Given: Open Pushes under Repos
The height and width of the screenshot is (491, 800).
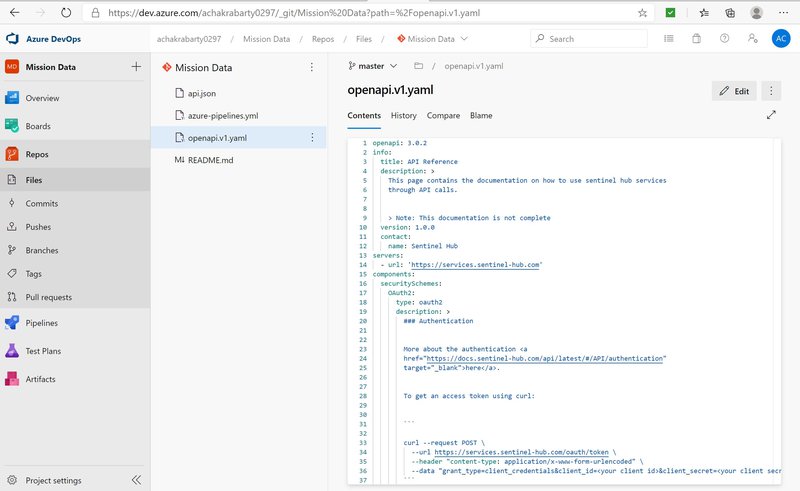Looking at the screenshot, I should 75,227.
